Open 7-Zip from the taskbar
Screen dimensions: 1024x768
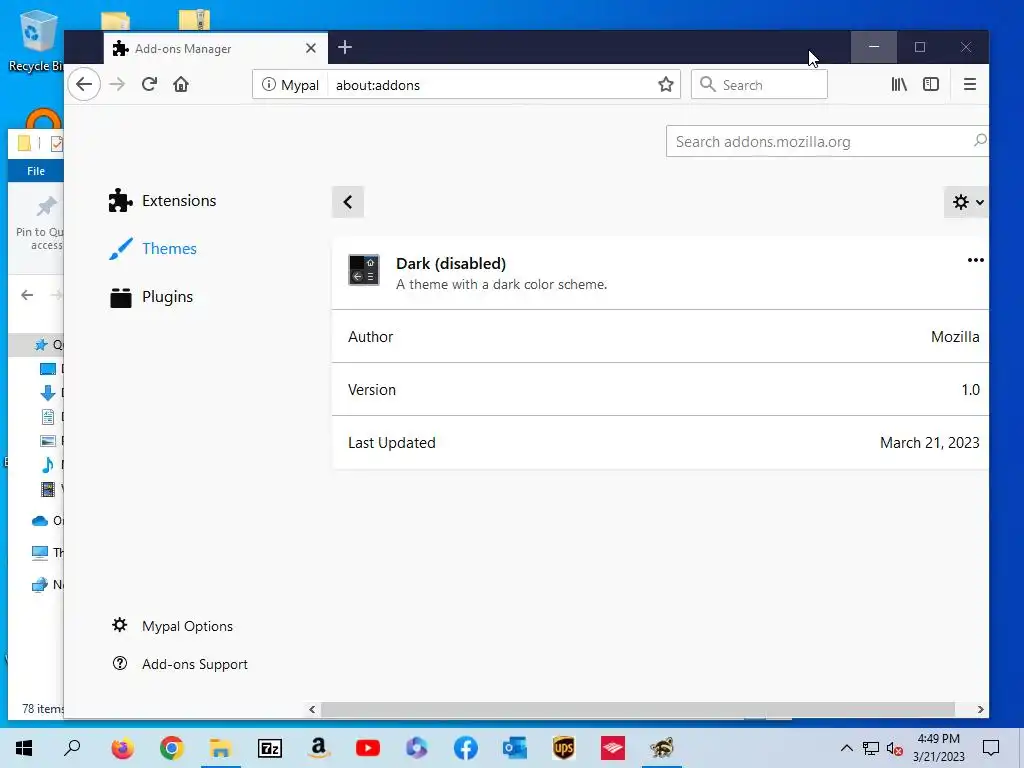[270, 748]
